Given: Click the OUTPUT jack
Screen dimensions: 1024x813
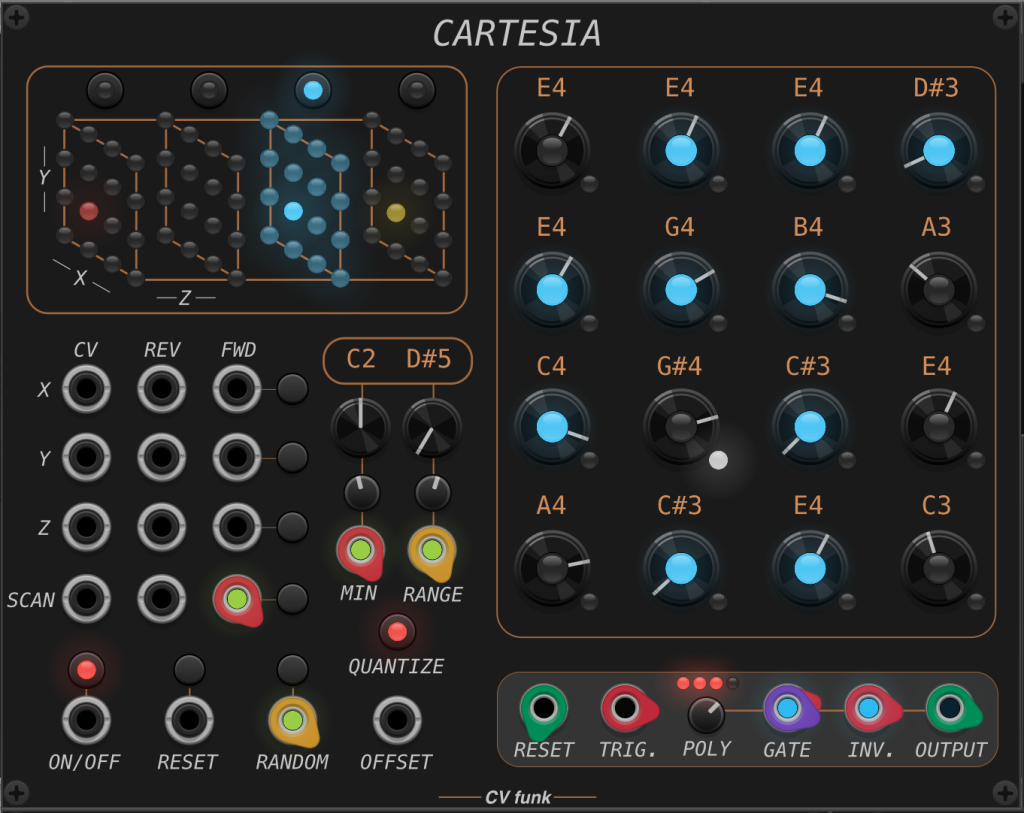Looking at the screenshot, I should (x=950, y=708).
